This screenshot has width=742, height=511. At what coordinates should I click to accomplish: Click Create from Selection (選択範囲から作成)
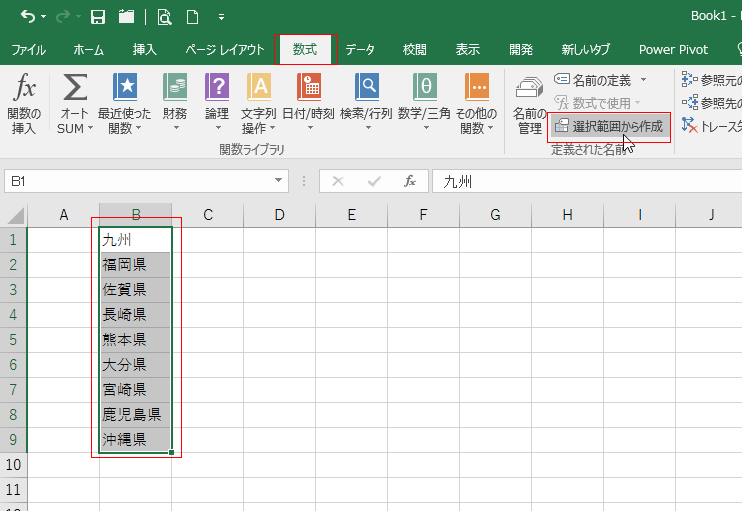(x=609, y=126)
